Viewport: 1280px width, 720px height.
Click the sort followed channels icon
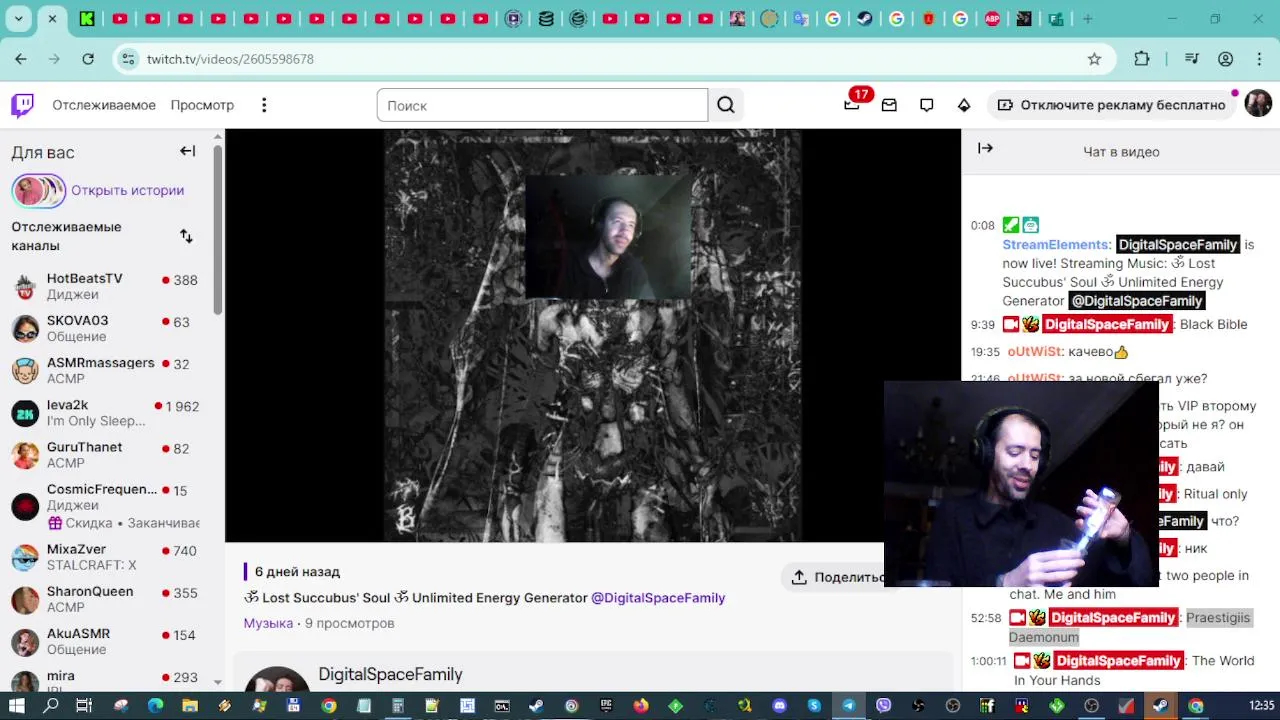(186, 236)
